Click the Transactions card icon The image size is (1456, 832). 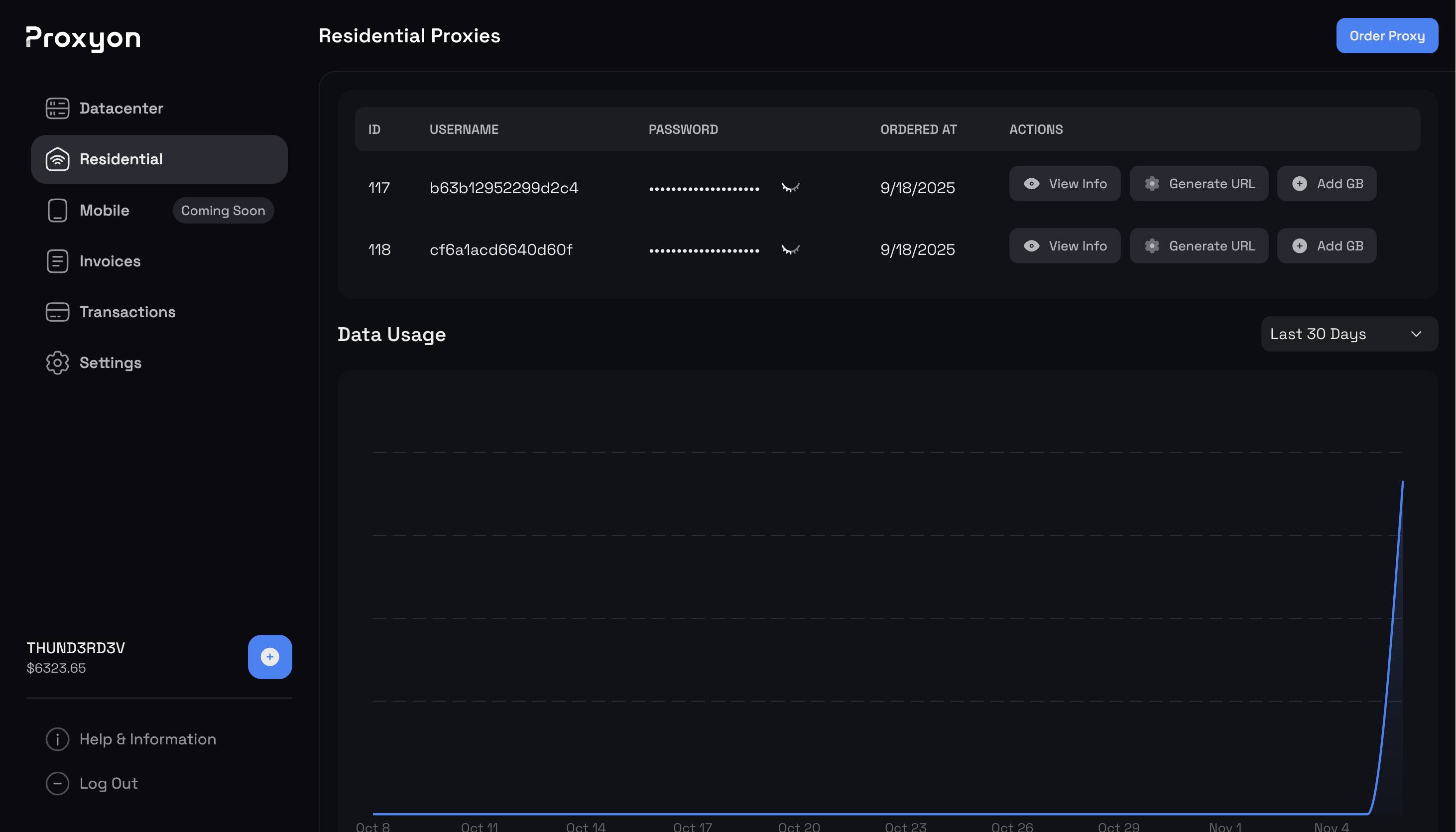pos(57,312)
